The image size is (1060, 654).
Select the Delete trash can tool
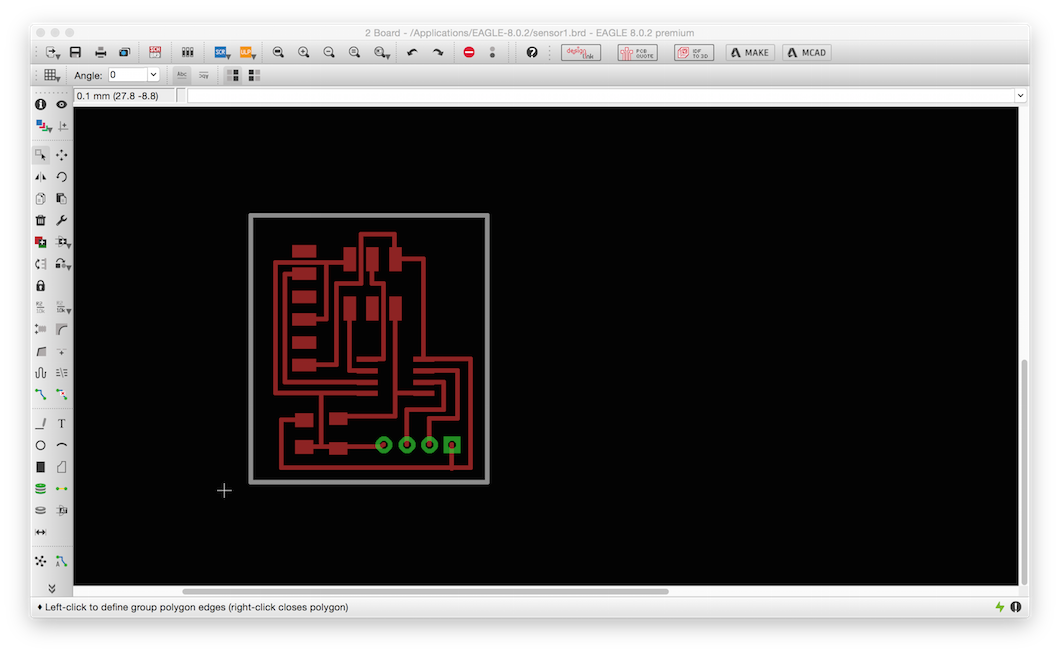41,220
